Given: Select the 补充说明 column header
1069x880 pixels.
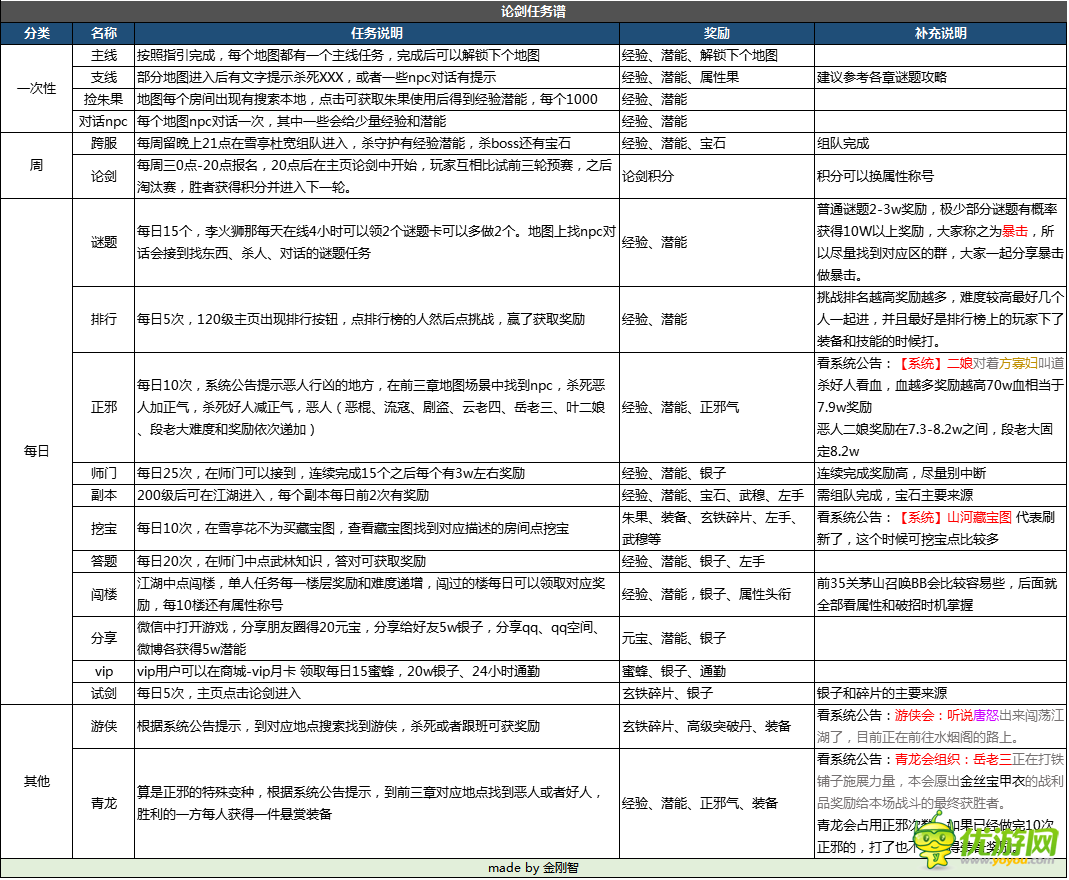Looking at the screenshot, I should click(x=940, y=32).
